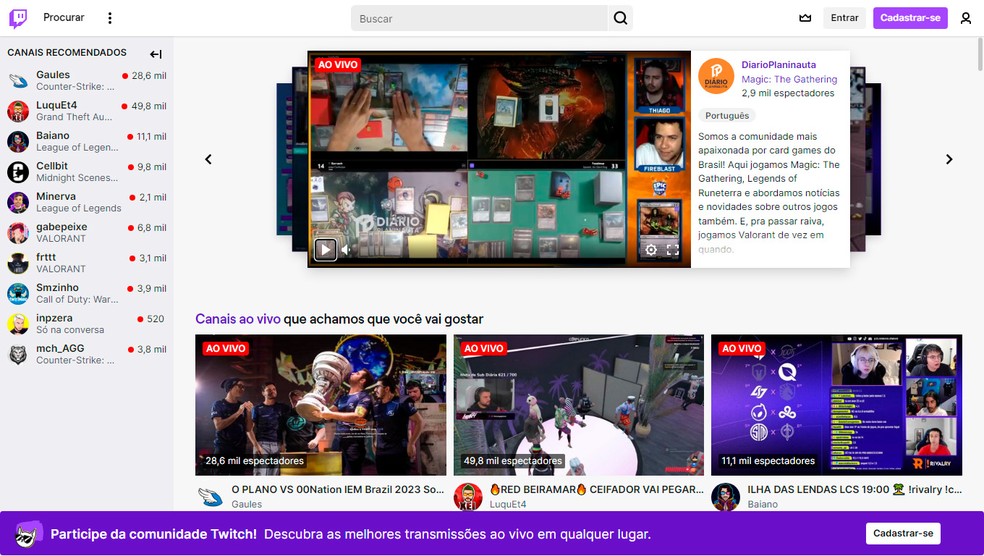Click the Baiano avatar beneath the stream card

(x=725, y=496)
